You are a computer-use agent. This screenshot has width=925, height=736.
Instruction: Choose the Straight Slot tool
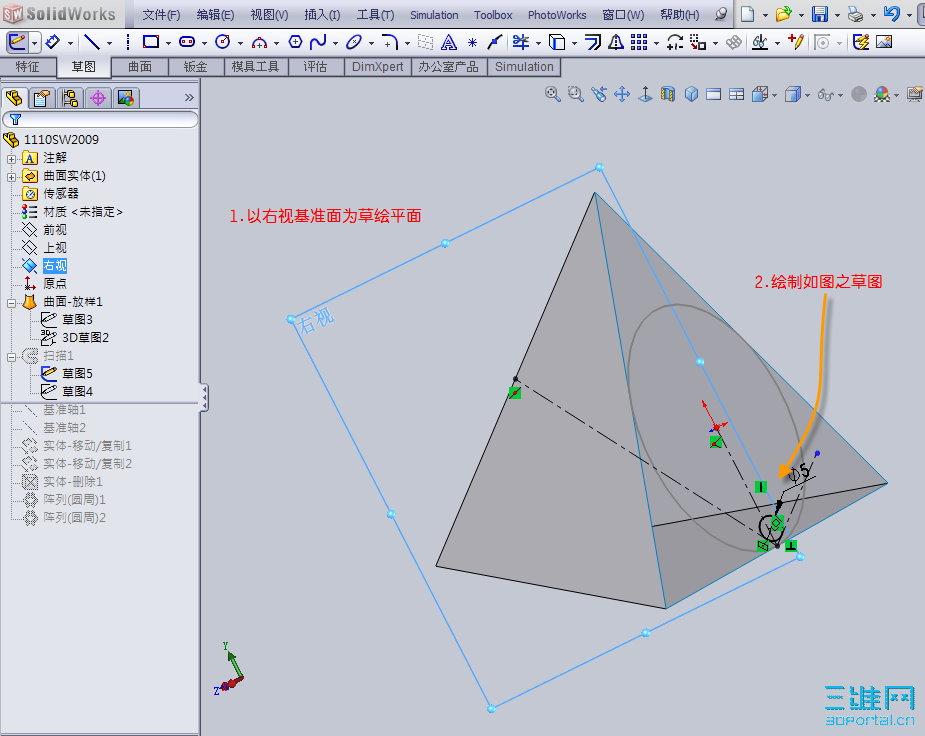tap(187, 42)
